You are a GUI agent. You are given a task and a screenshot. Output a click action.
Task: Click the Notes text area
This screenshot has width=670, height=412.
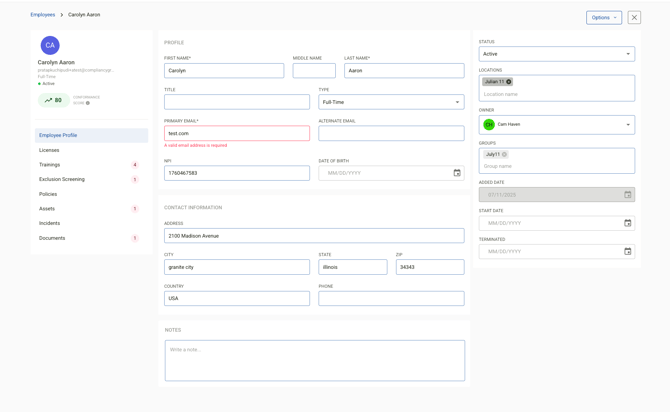coord(315,360)
